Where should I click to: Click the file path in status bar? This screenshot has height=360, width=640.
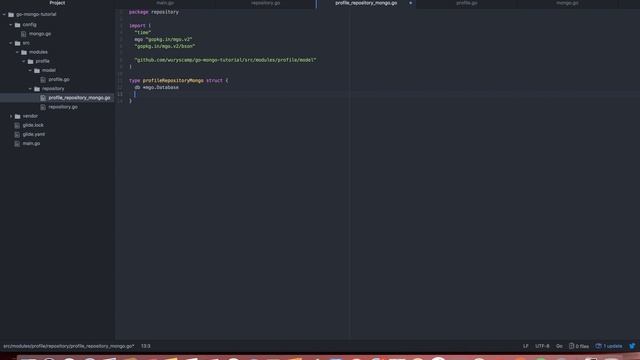coord(69,346)
